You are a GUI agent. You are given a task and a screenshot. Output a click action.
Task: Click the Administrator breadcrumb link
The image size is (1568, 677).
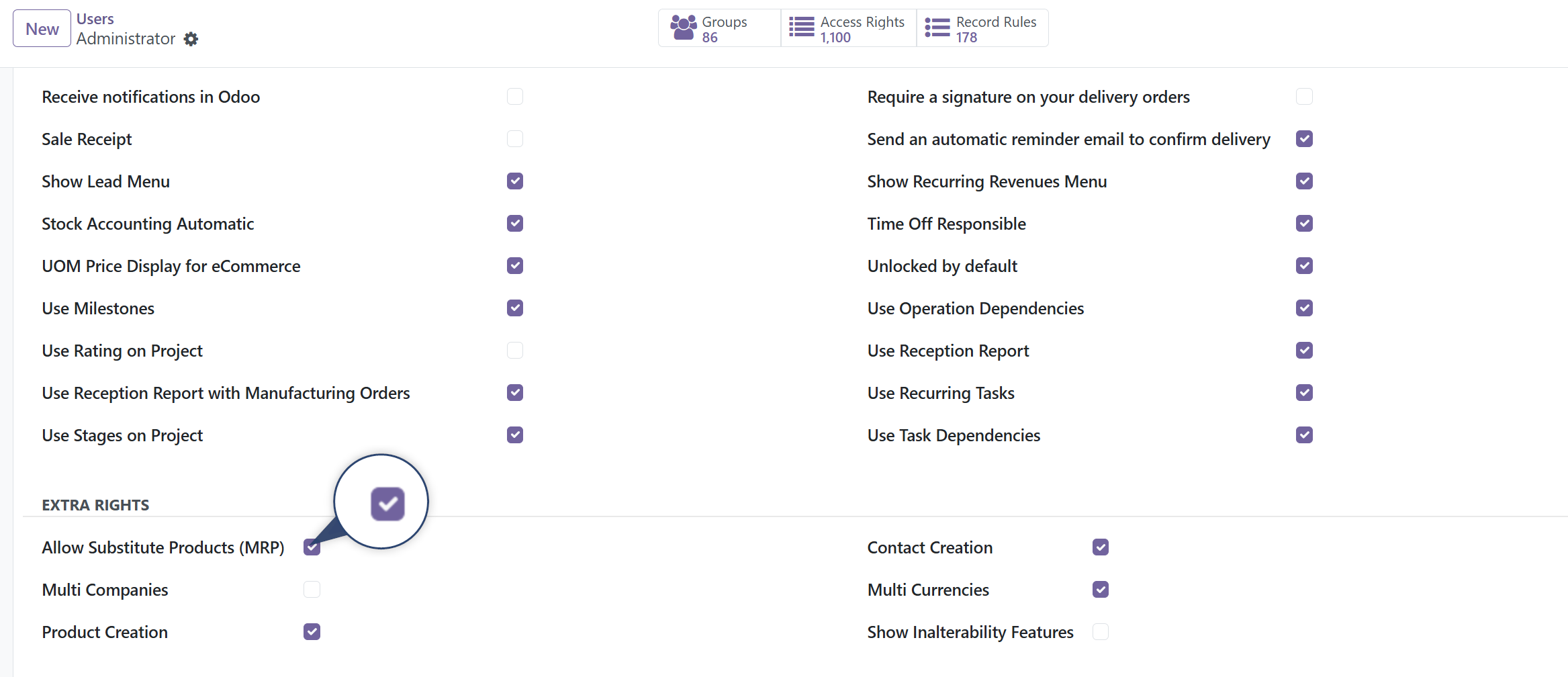(x=125, y=38)
